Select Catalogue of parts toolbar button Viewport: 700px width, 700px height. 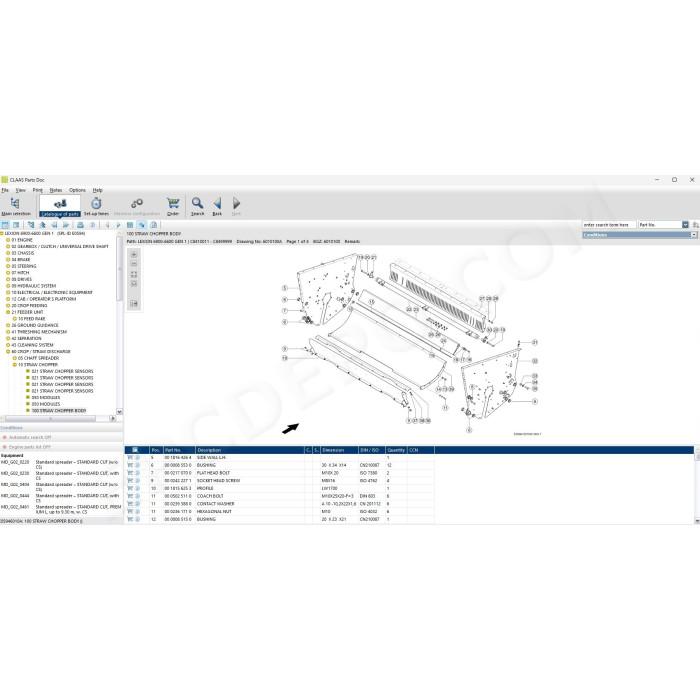coord(60,206)
